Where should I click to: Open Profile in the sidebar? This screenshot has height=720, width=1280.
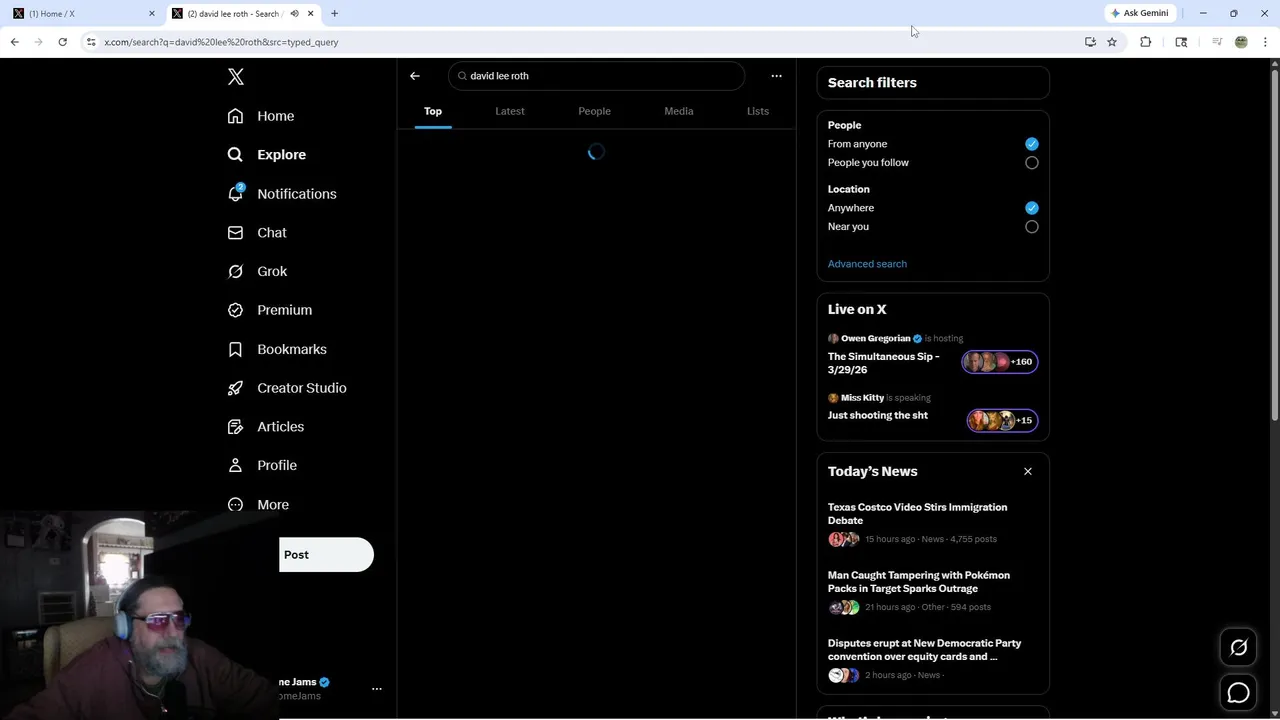pos(262,466)
